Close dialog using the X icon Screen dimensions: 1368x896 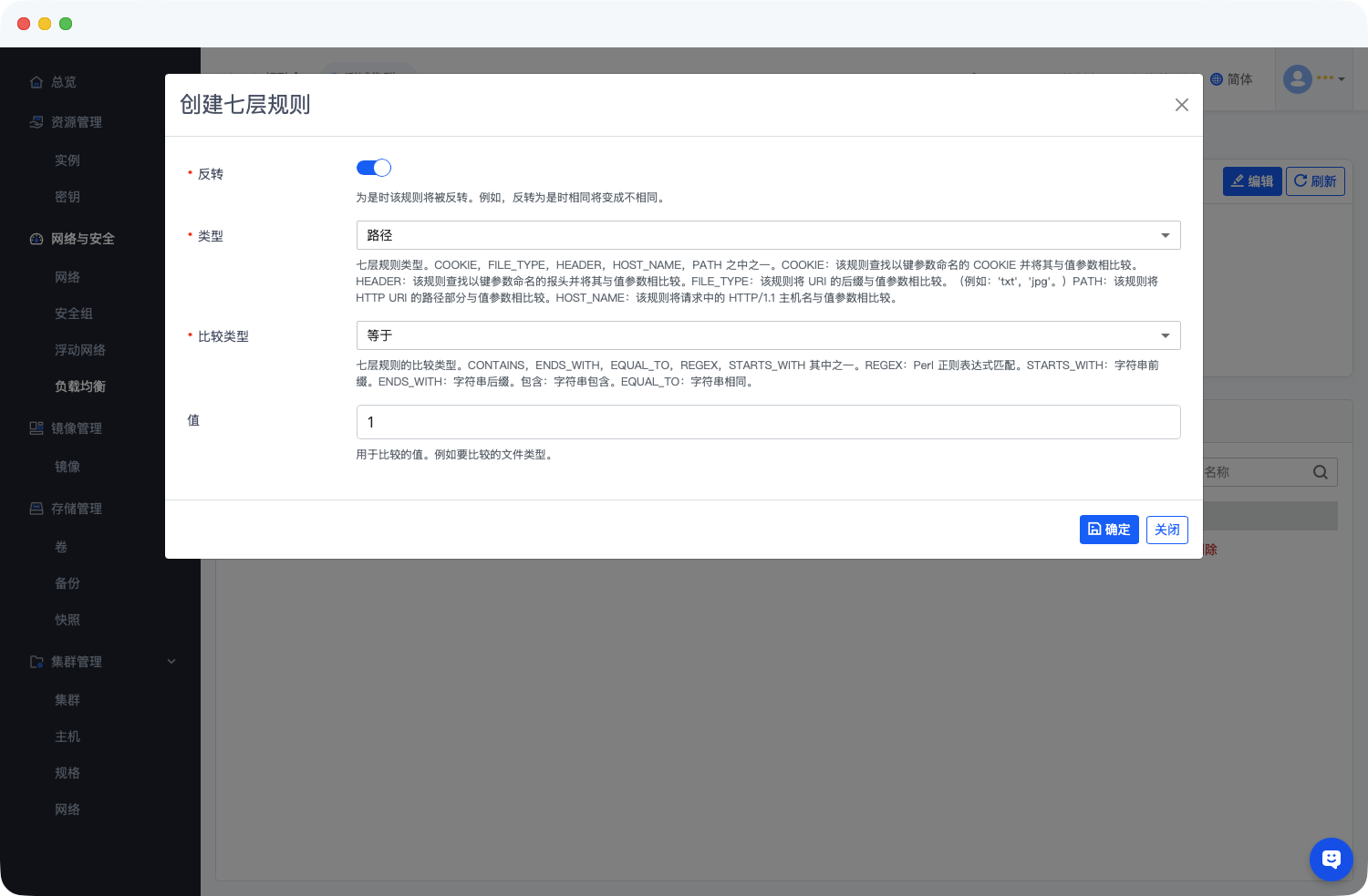coord(1181,105)
